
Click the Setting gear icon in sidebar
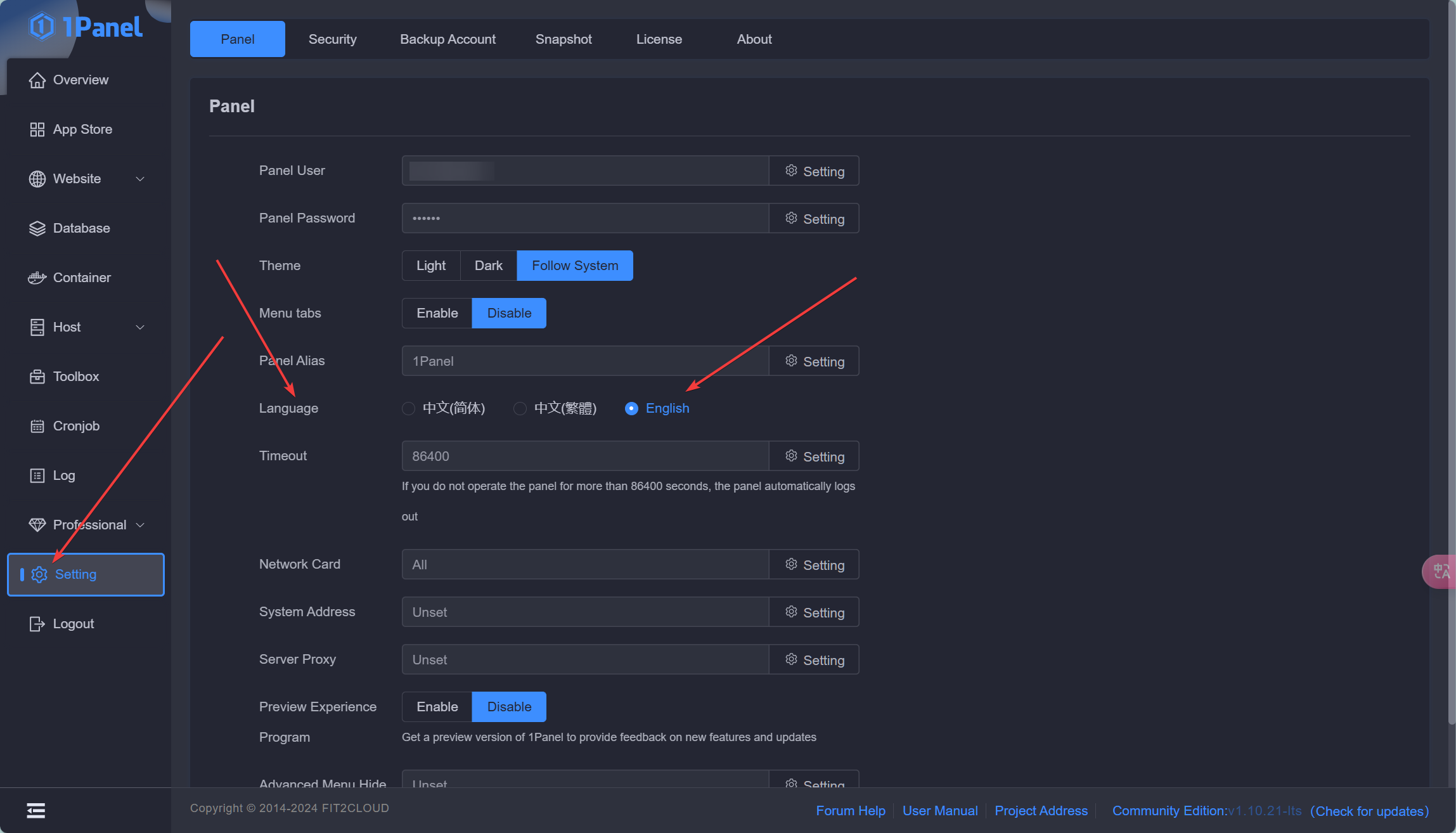(39, 574)
